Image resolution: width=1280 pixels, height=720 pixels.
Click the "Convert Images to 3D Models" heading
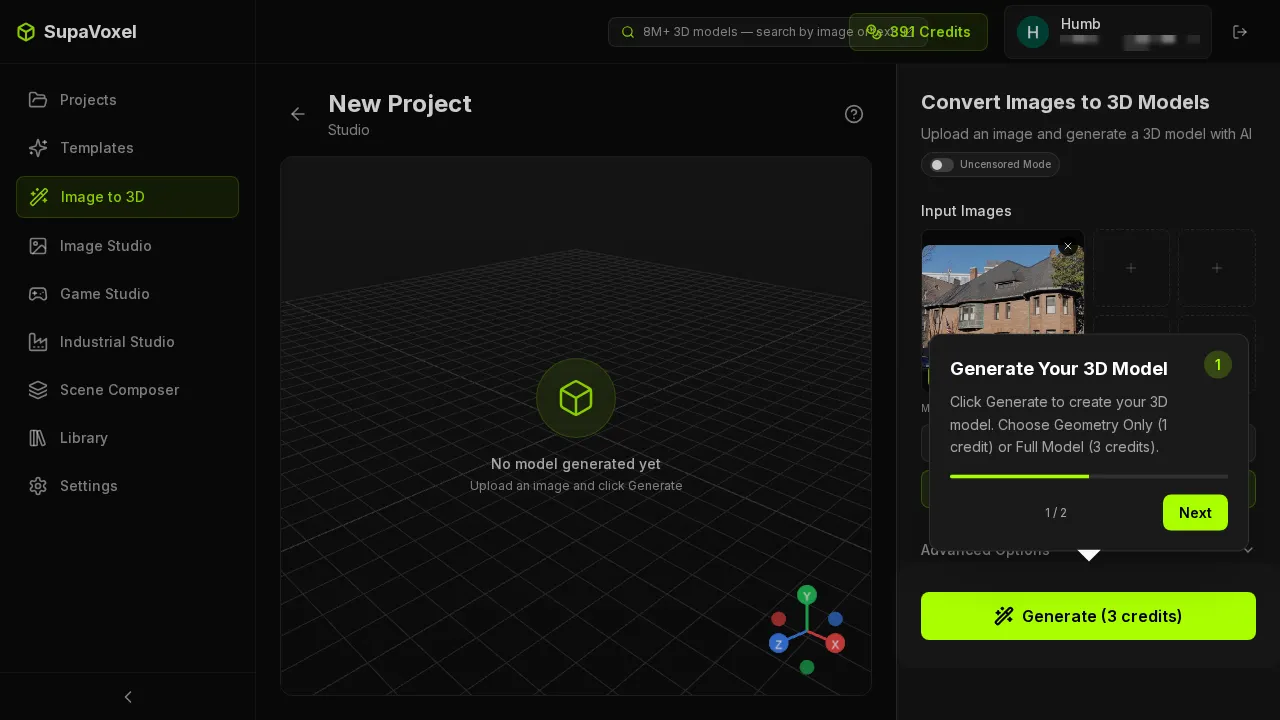coord(1065,102)
